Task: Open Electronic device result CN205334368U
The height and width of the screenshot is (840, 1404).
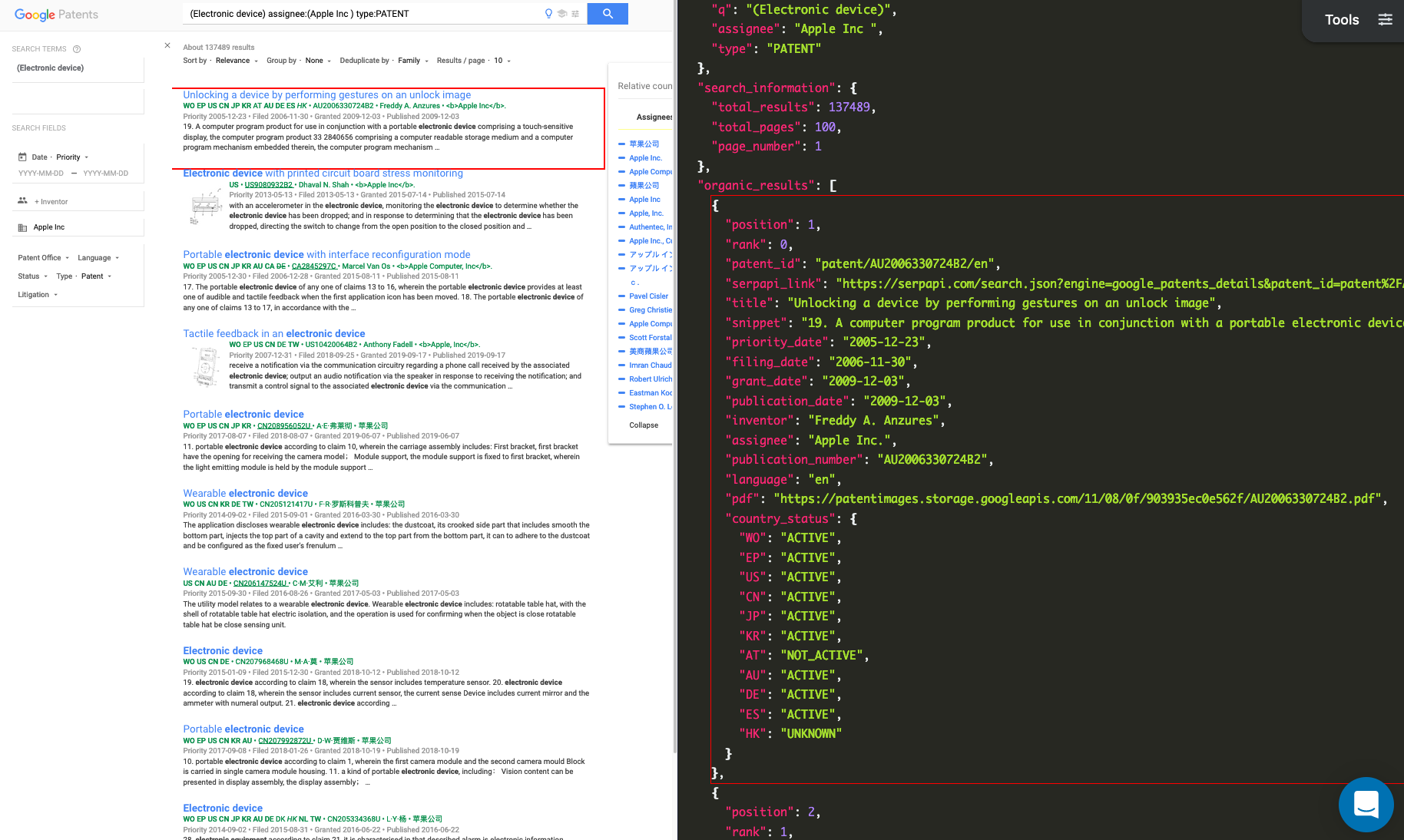Action: (223, 809)
